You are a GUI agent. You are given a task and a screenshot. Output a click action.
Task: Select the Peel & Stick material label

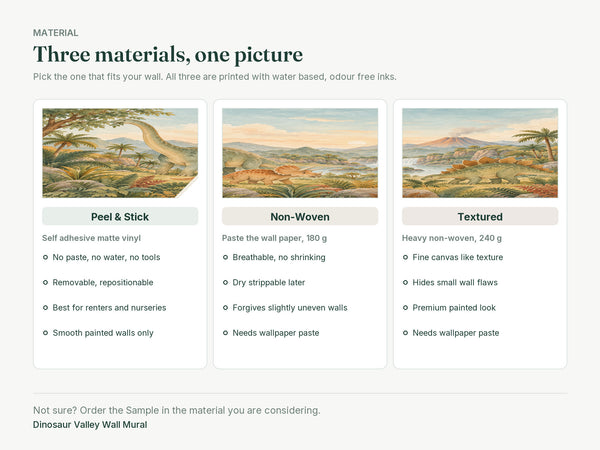(120, 217)
